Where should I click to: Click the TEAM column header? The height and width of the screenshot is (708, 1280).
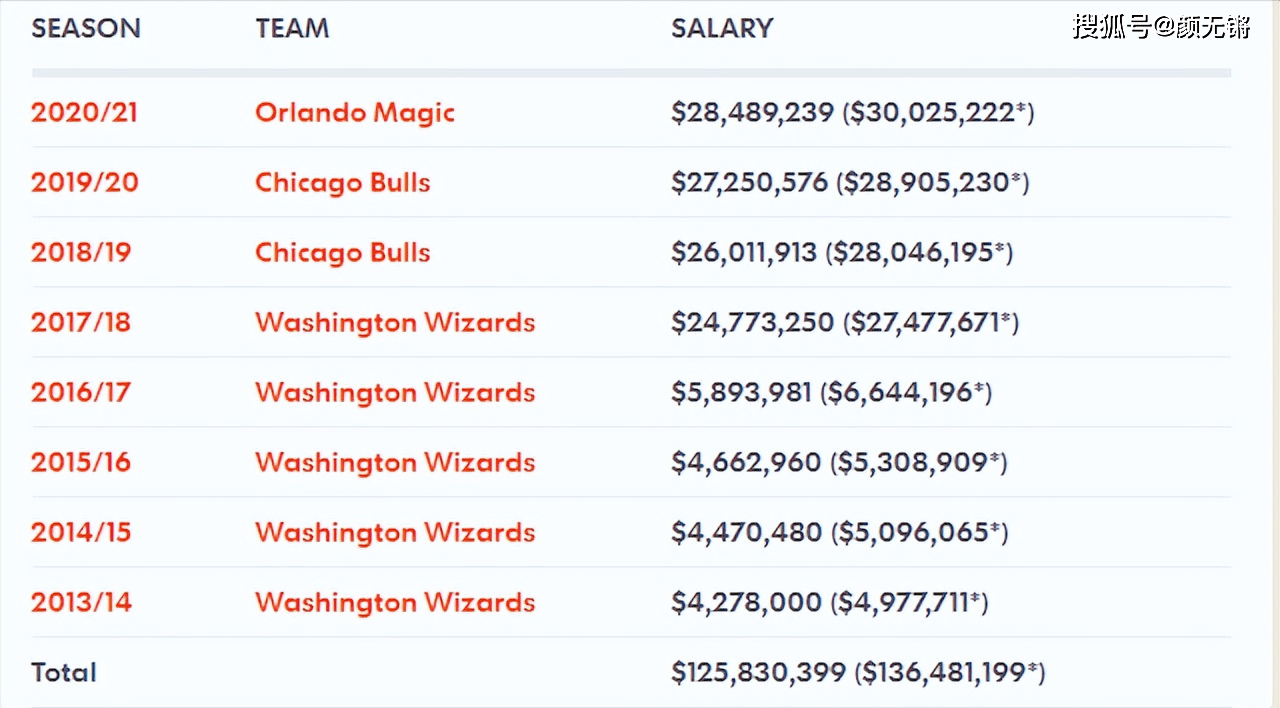point(292,28)
